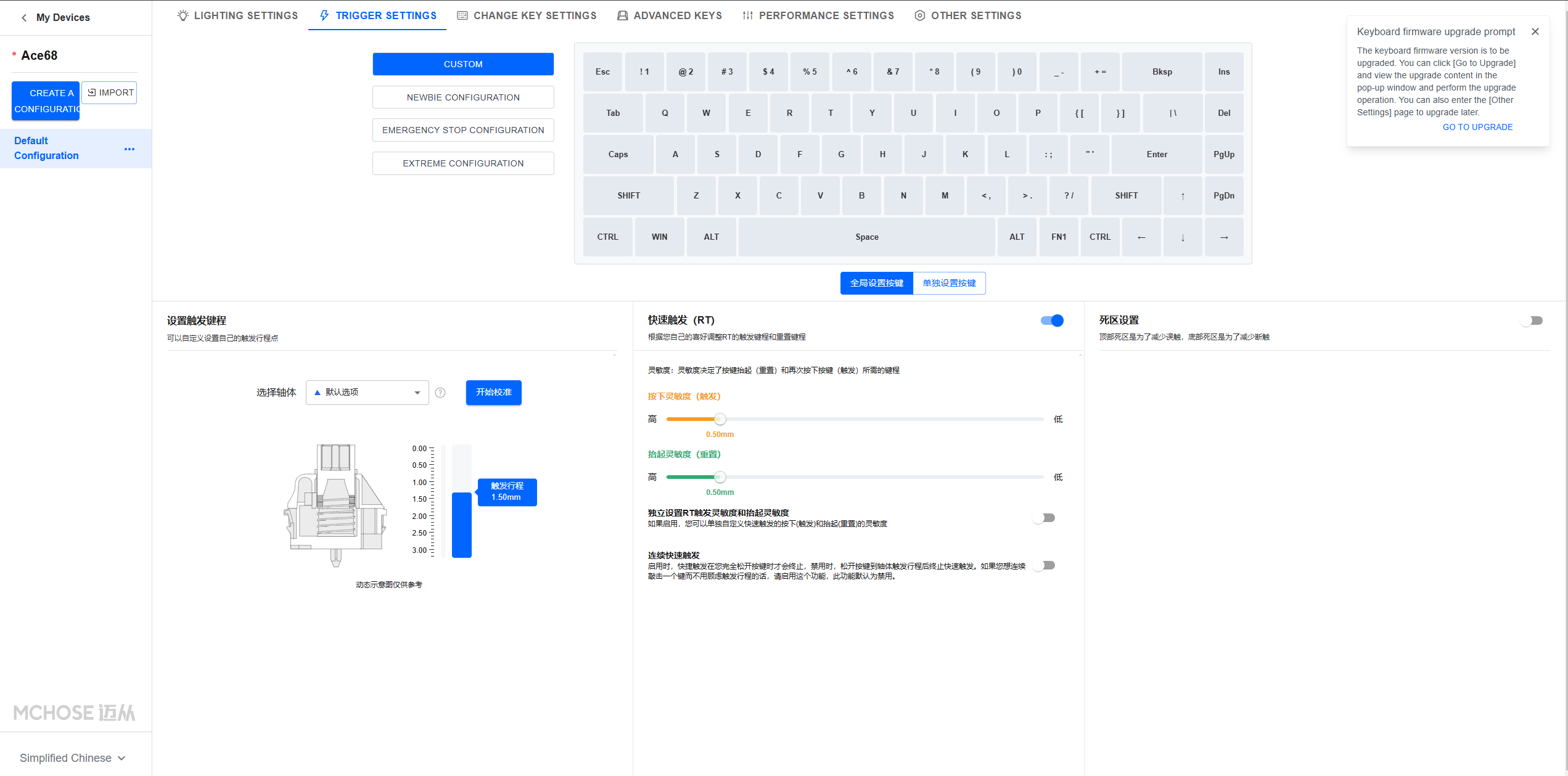Open the switch type dropdown
This screenshot has height=776, width=1568.
(367, 393)
